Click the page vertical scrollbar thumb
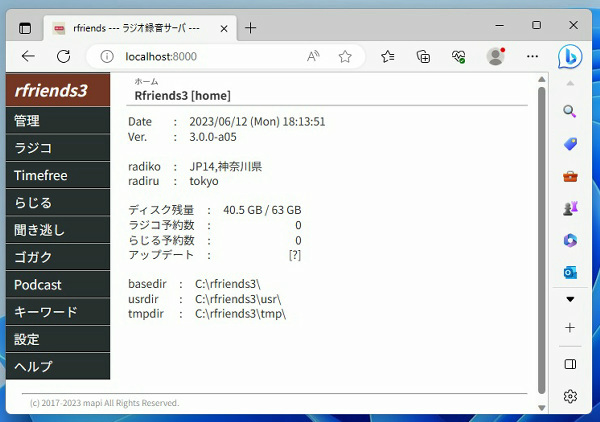The image size is (600, 422). pyautogui.click(x=541, y=240)
